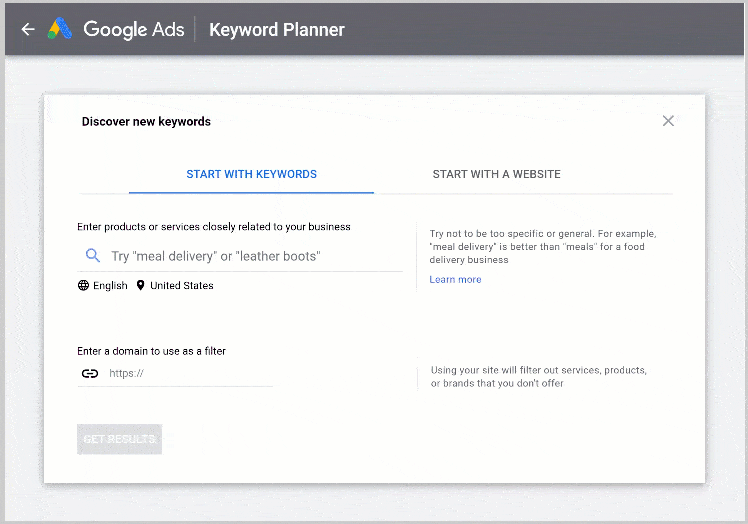Viewport: 748px width, 524px height.
Task: Click the Discover new keywords title
Action: [146, 122]
